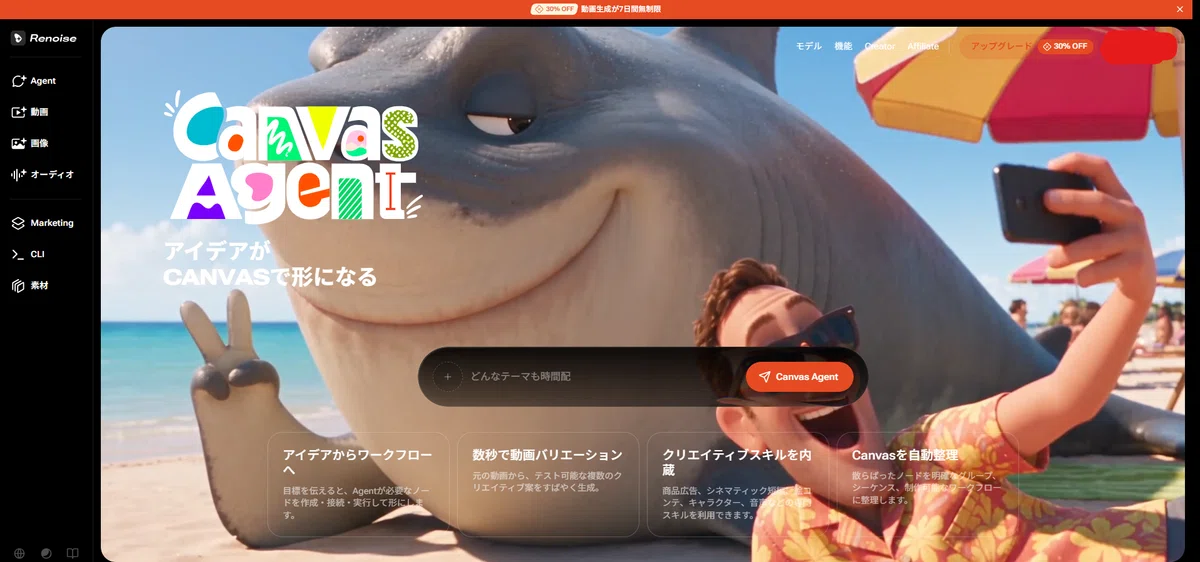The height and width of the screenshot is (562, 1200).
Task: Open the モデル menu
Action: tap(808, 46)
